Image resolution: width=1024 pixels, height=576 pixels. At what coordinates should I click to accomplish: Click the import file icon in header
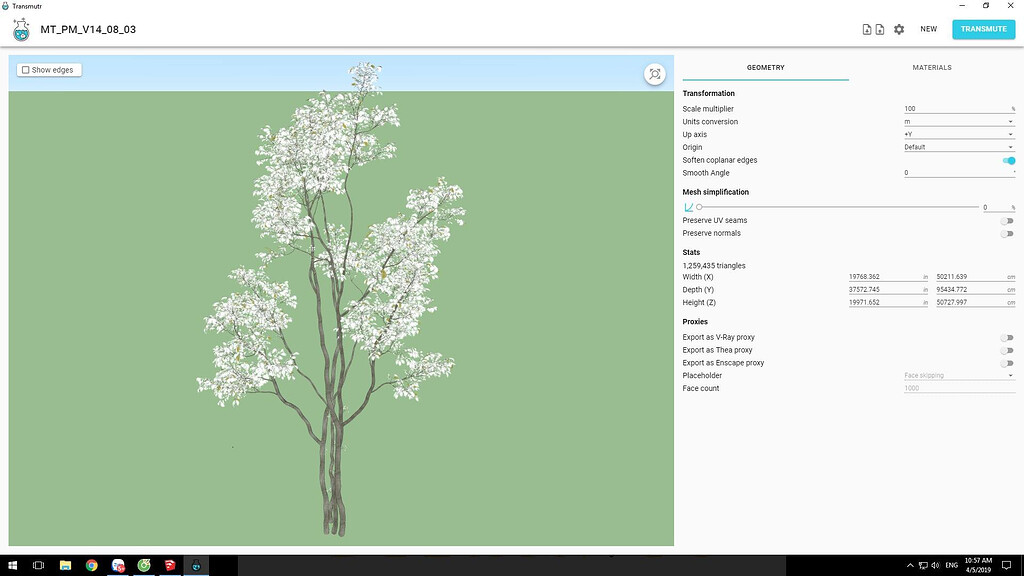pos(867,29)
